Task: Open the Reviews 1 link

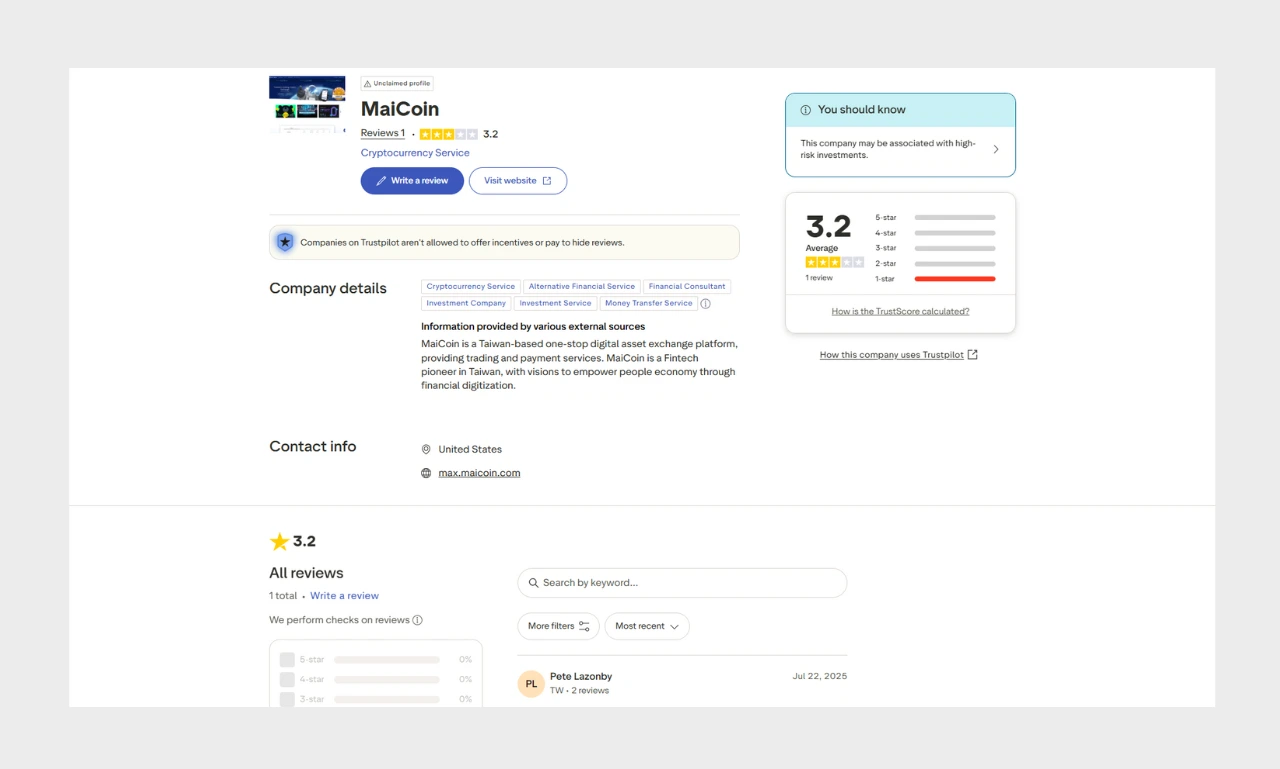Action: pyautogui.click(x=383, y=133)
